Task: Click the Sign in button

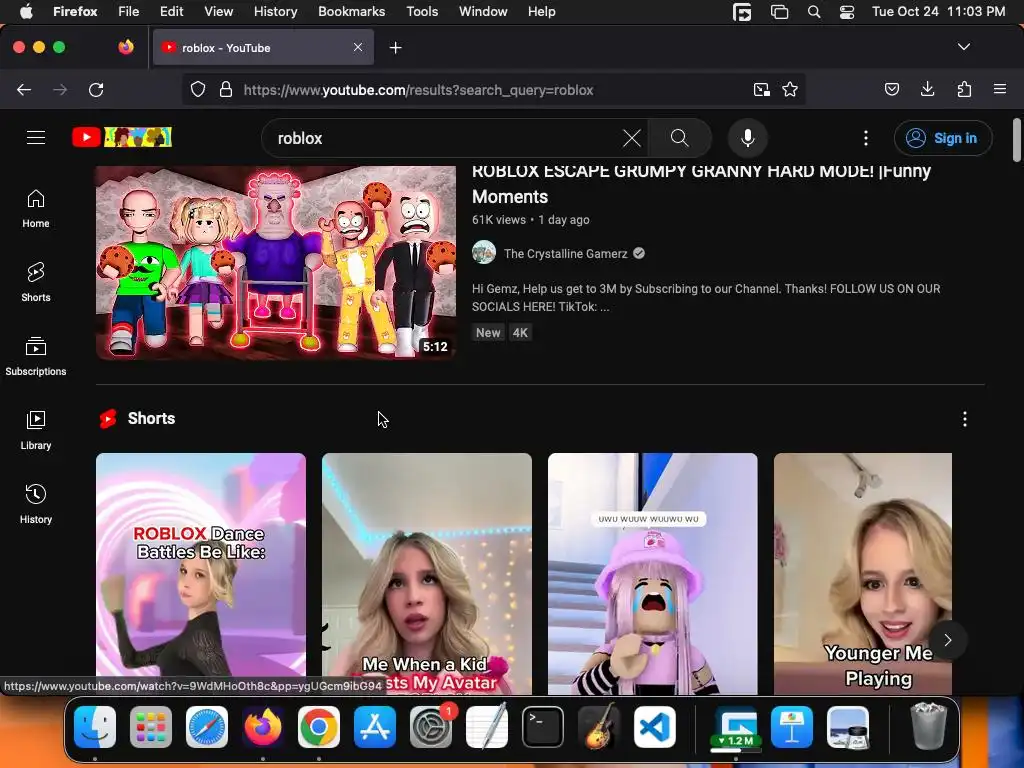Action: (x=943, y=138)
